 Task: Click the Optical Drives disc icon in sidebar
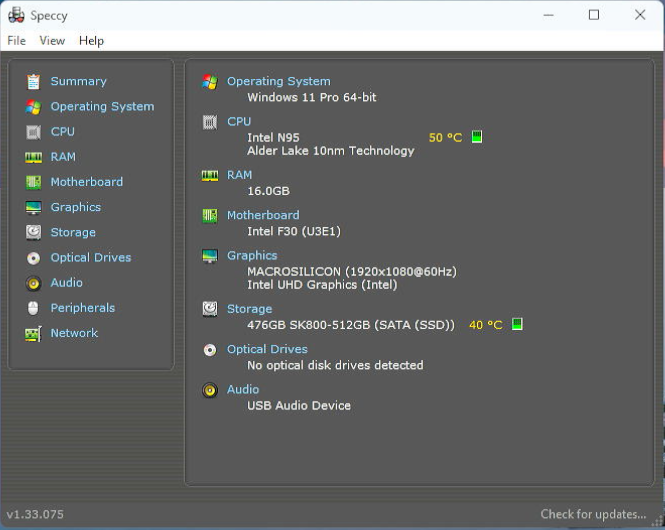[x=33, y=258]
